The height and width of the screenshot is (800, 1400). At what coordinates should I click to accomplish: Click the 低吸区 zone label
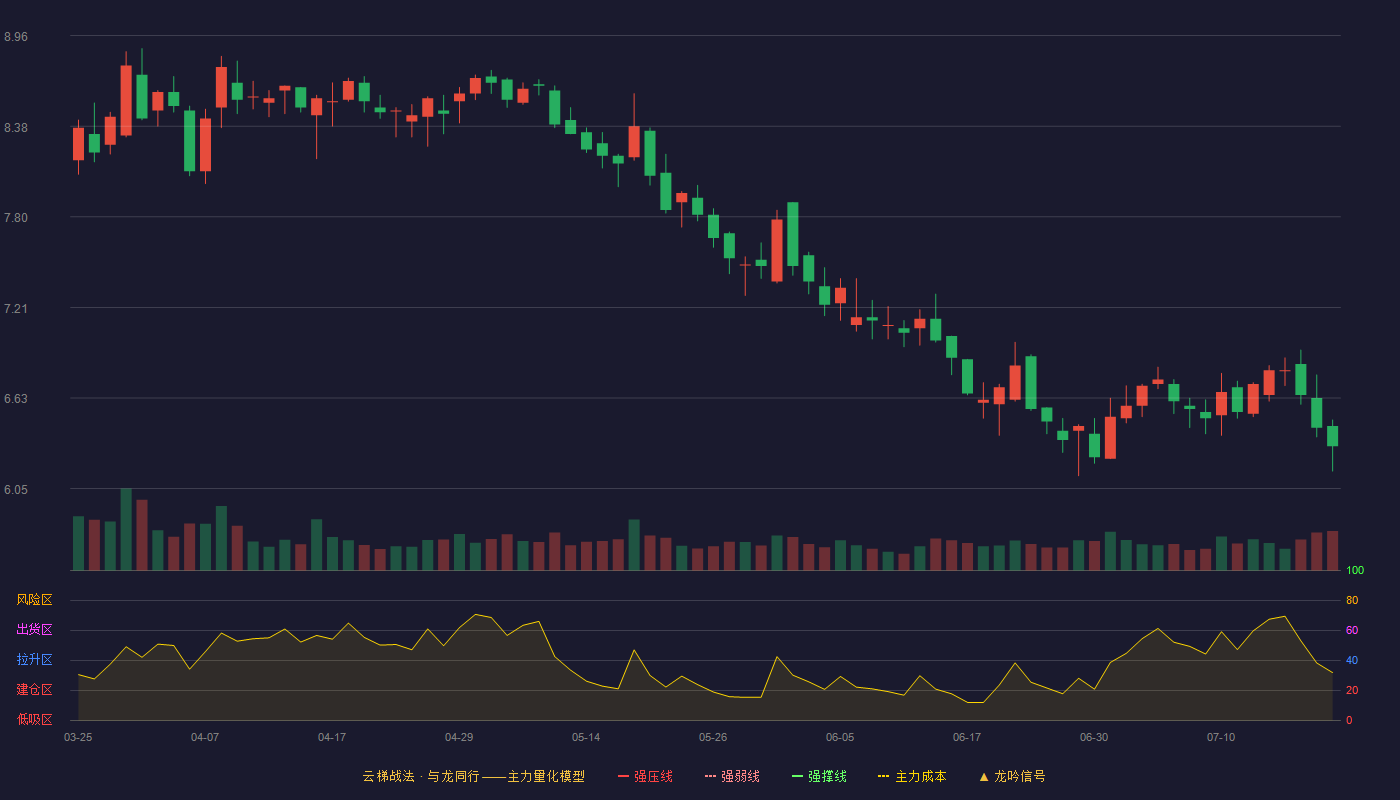click(34, 719)
